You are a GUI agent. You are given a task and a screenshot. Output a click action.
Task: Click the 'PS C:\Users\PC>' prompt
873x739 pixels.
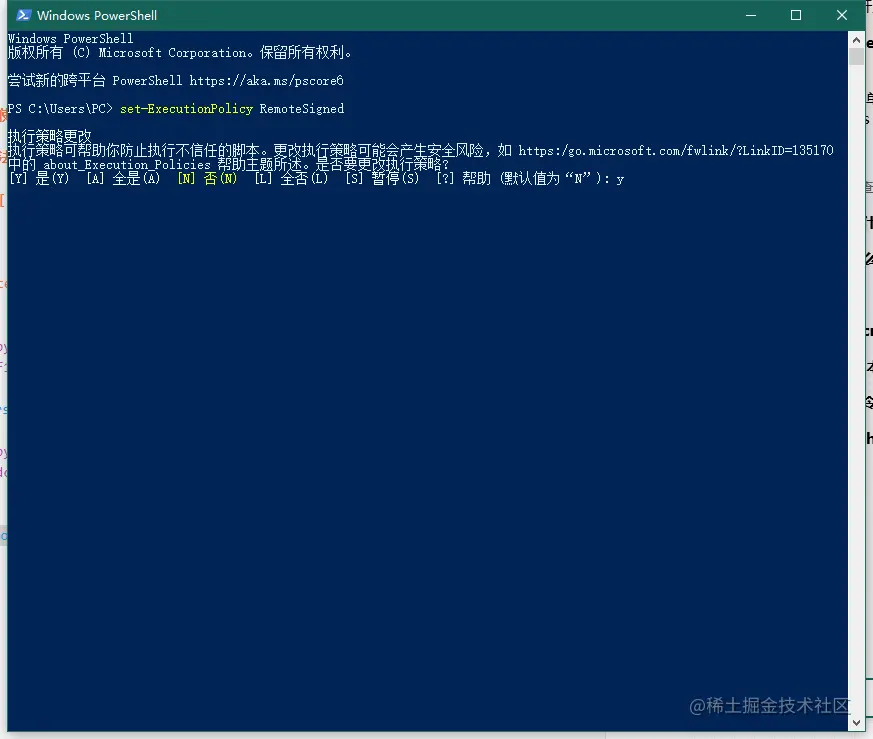(x=60, y=109)
